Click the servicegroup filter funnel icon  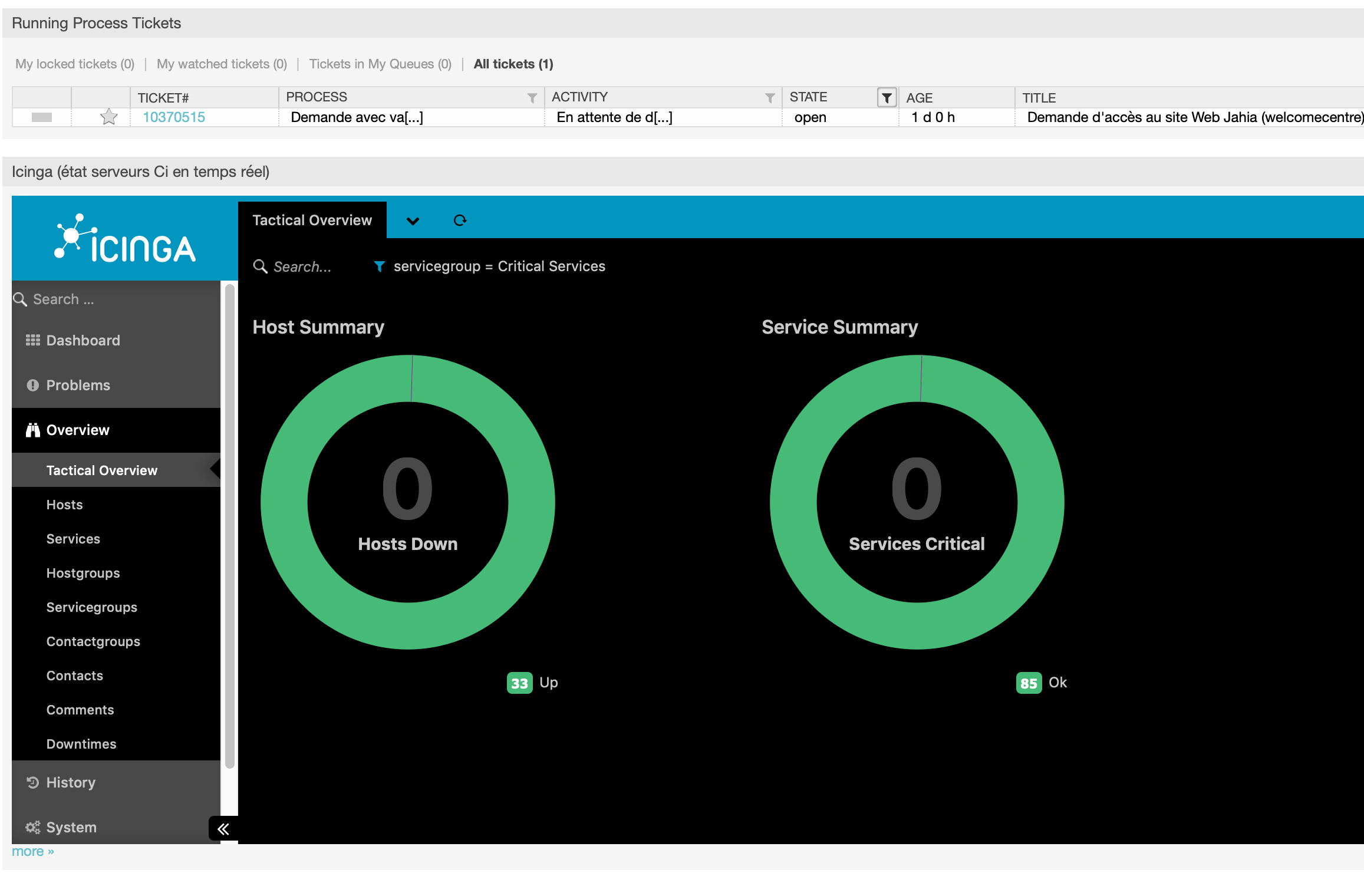click(x=380, y=266)
